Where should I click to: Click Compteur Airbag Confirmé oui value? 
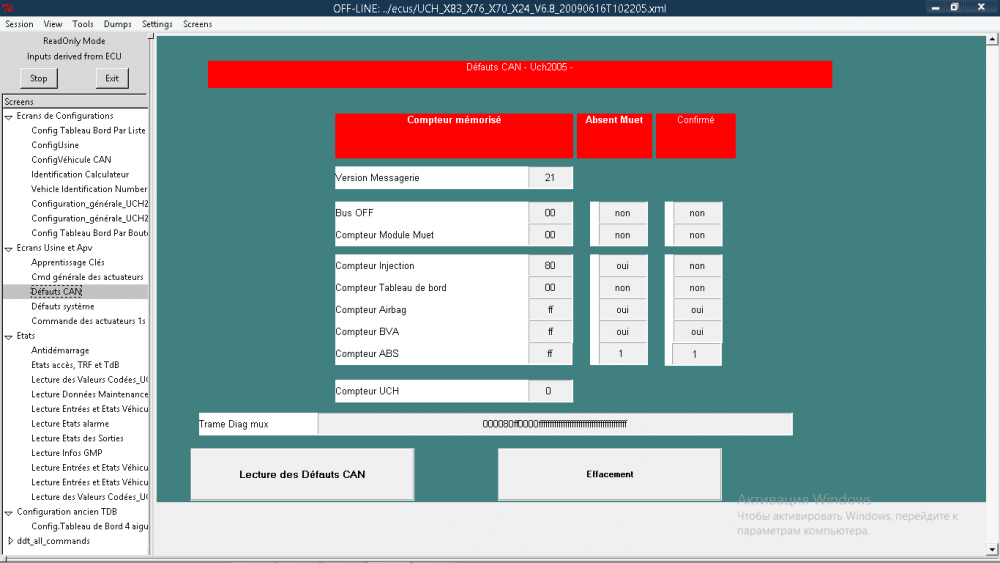coord(697,310)
